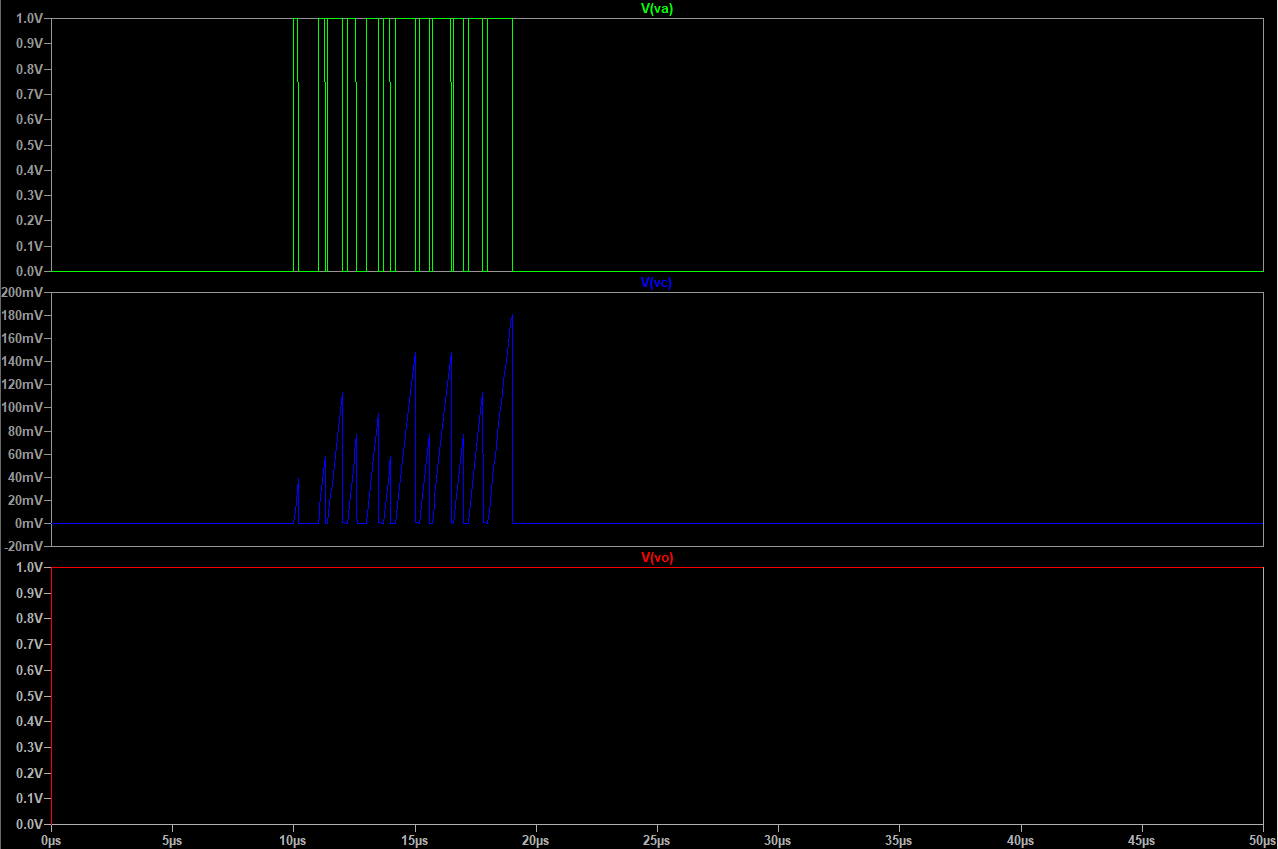Click the 0mV label on V(vc) axis
The width and height of the screenshot is (1278, 849).
pos(28,523)
